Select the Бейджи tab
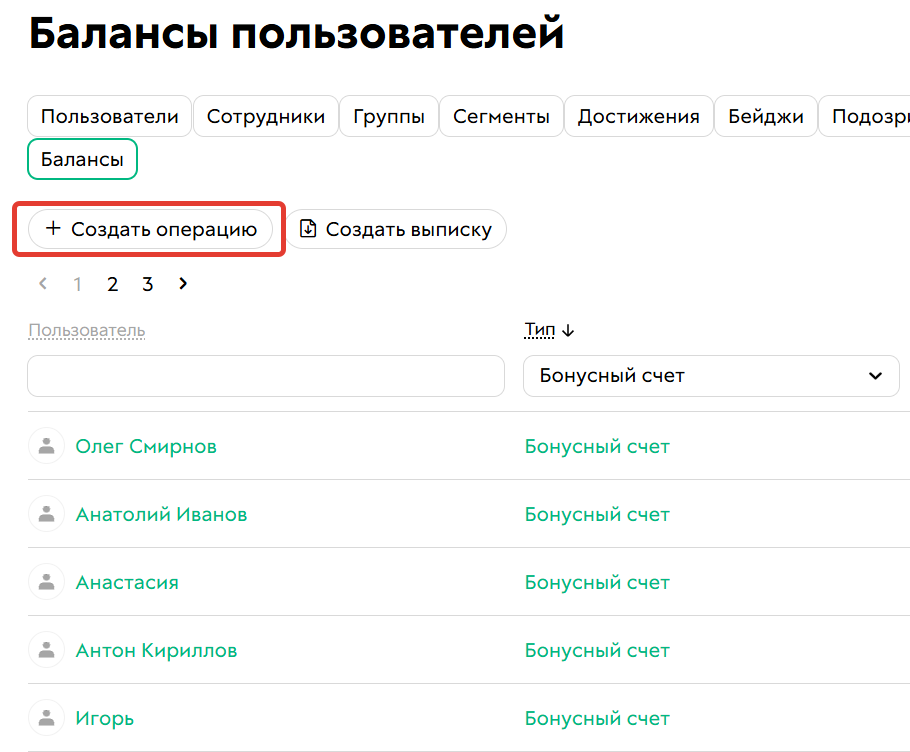Viewport: 910px width, 752px height. pos(765,116)
